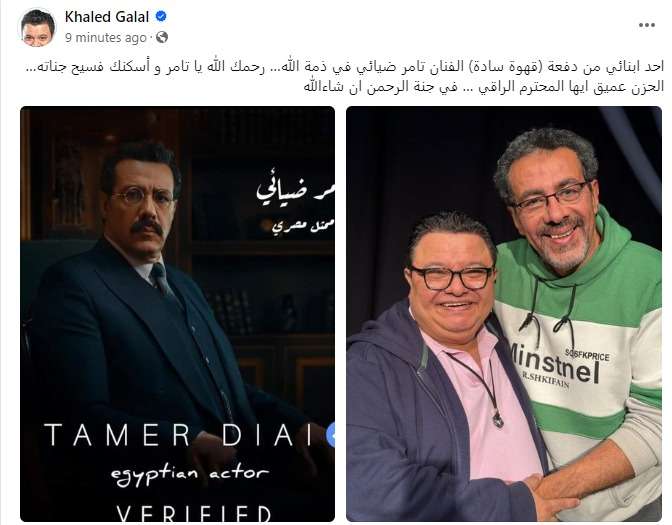Click the globe public audience icon
Image resolution: width=672 pixels, height=525 pixels.
[x=162, y=38]
